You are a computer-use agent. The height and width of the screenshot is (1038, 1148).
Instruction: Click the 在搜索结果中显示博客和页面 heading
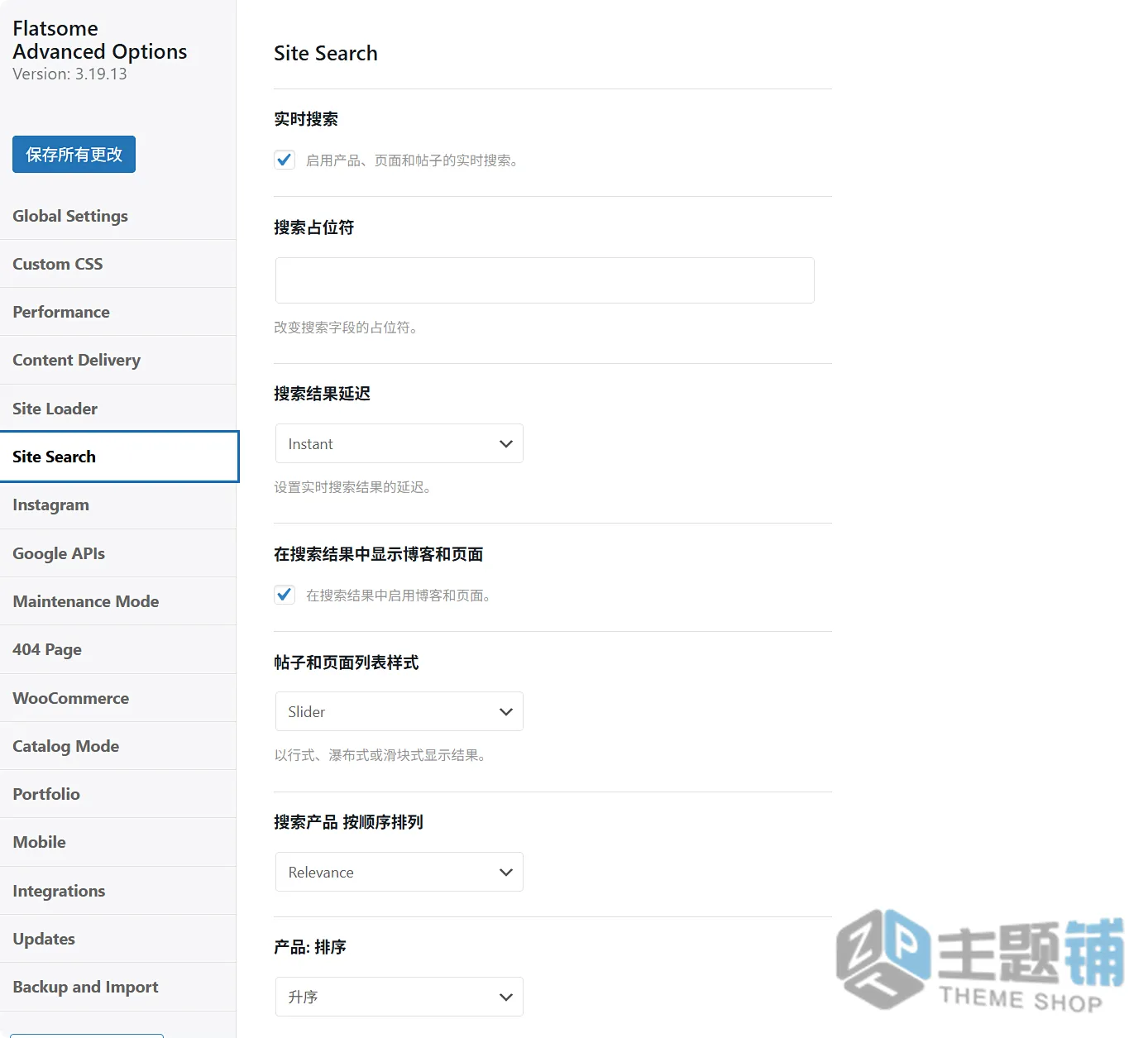[x=379, y=554]
